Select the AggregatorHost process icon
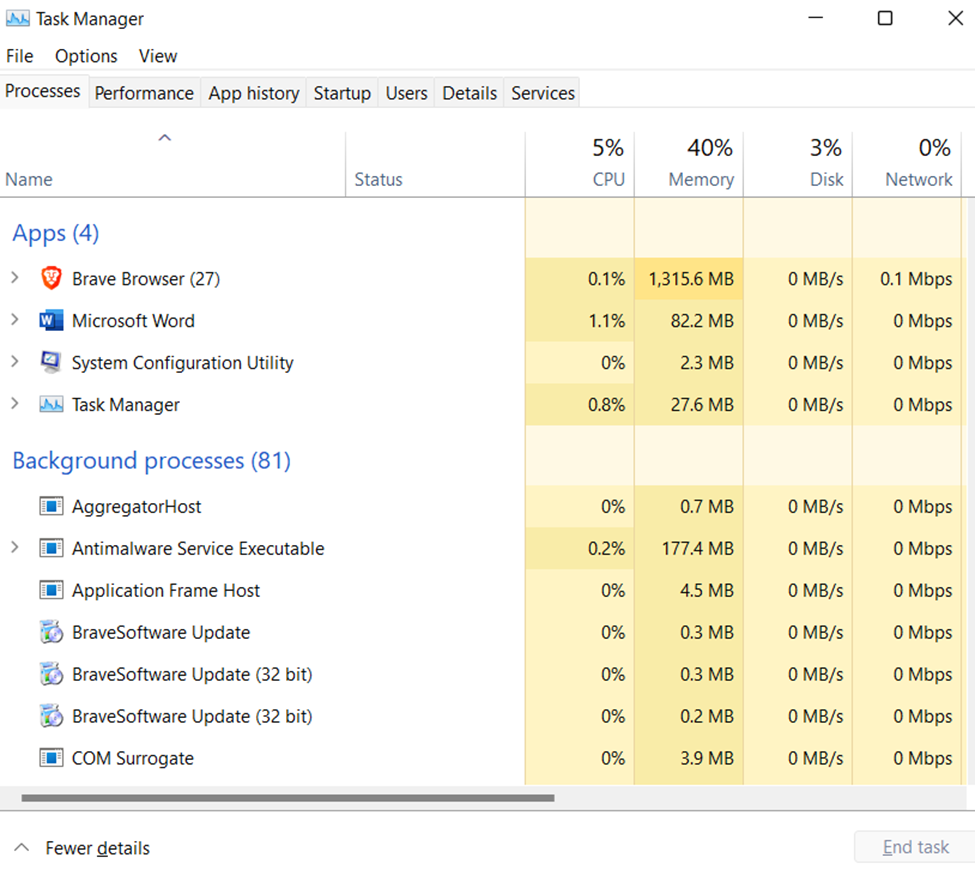The image size is (975, 870). [51, 507]
